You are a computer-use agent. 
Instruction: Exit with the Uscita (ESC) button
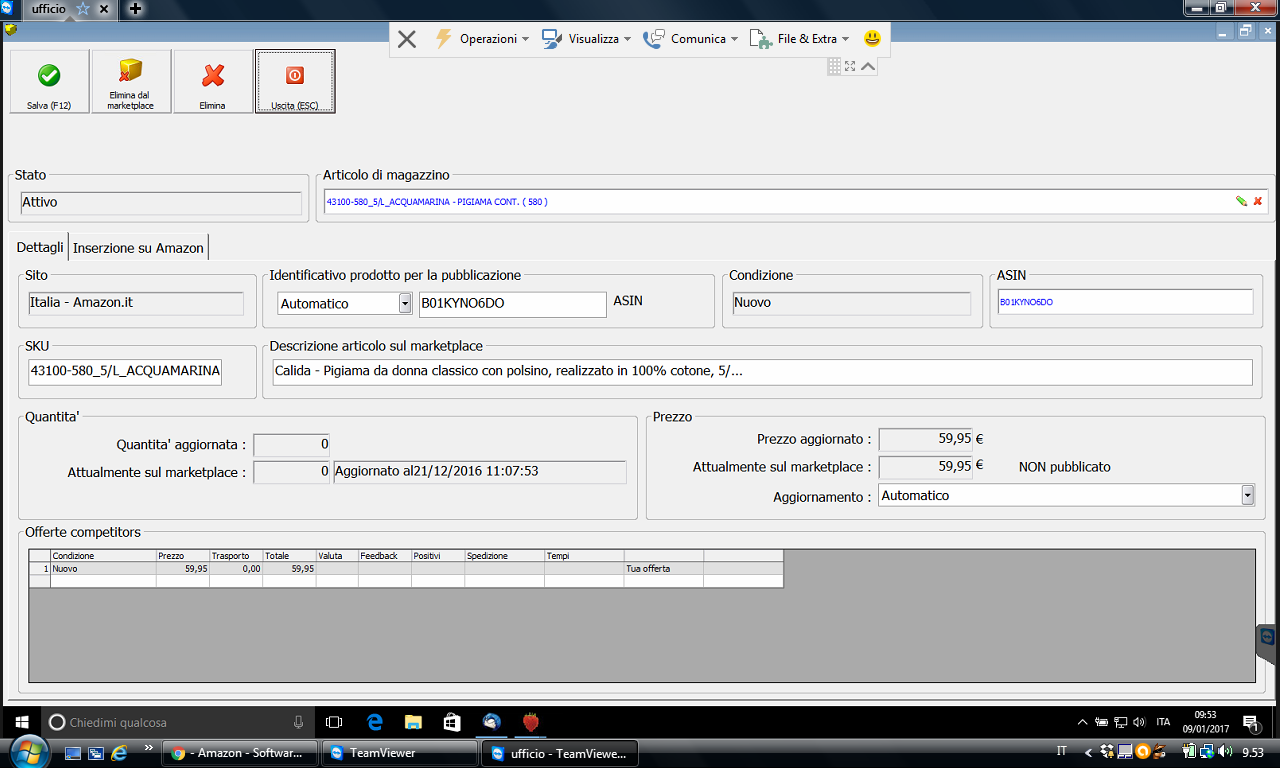coord(295,82)
